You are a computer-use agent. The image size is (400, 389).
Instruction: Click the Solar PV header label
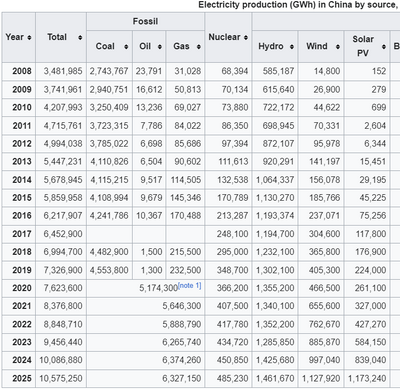[363, 46]
